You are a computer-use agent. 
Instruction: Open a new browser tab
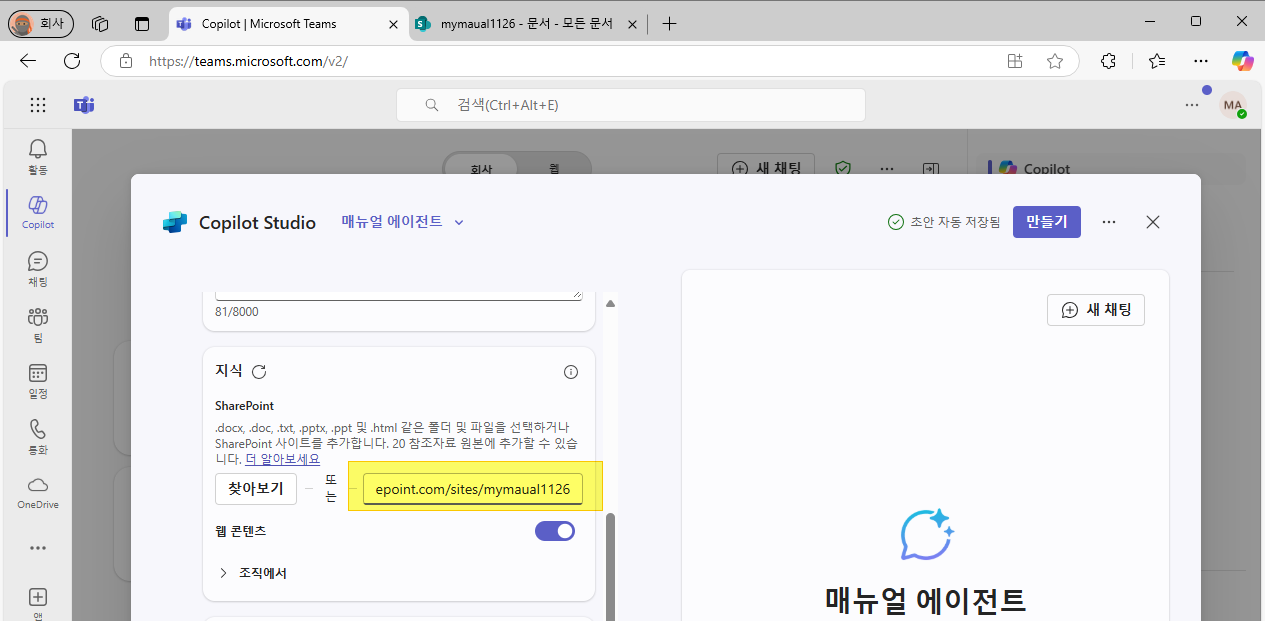coord(669,23)
